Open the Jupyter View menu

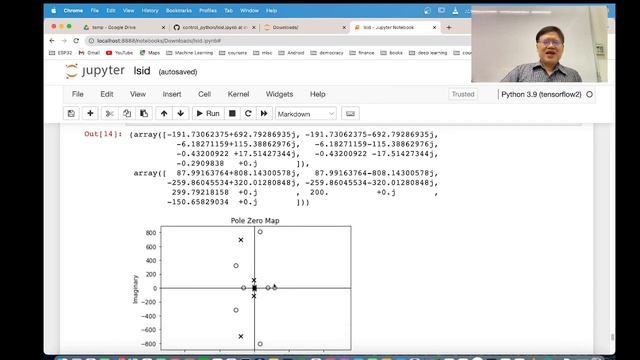tap(138, 94)
